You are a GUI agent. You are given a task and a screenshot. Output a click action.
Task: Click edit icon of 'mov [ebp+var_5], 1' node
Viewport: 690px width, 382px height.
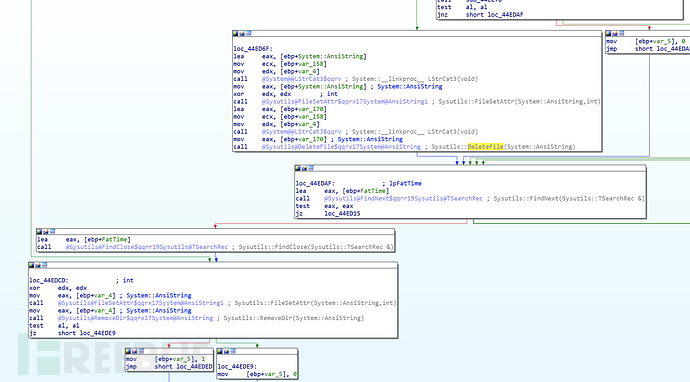[134, 351]
